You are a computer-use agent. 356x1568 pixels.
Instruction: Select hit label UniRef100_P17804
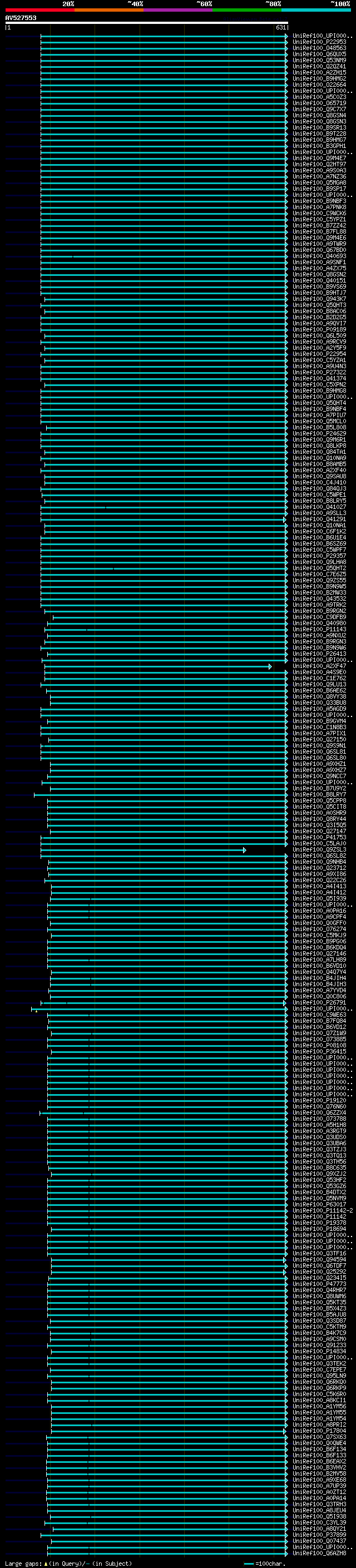point(319,1431)
